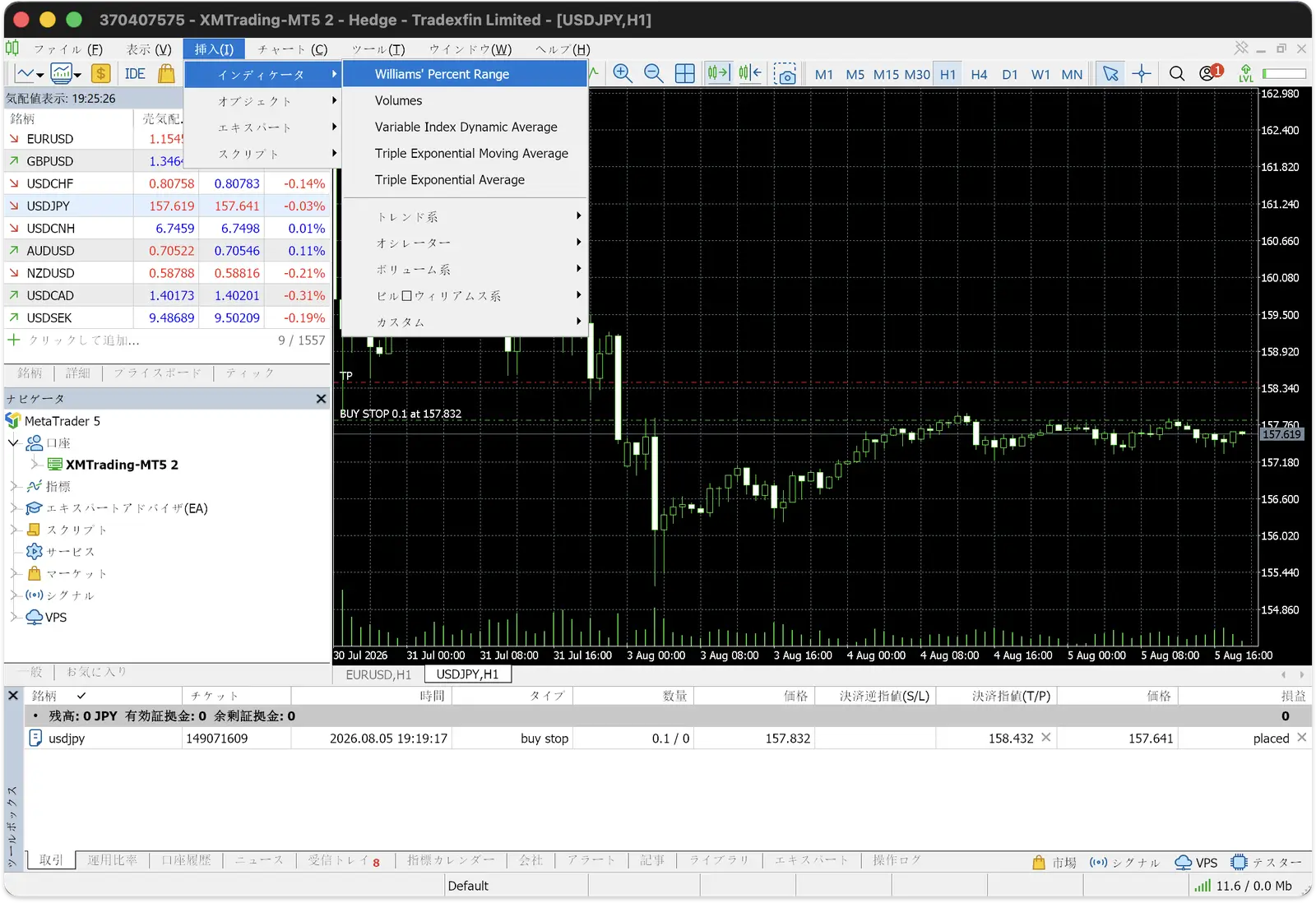Expand the 指標 indicators tree node
Viewport: 1316px width, 903px height.
pyautogui.click(x=14, y=487)
